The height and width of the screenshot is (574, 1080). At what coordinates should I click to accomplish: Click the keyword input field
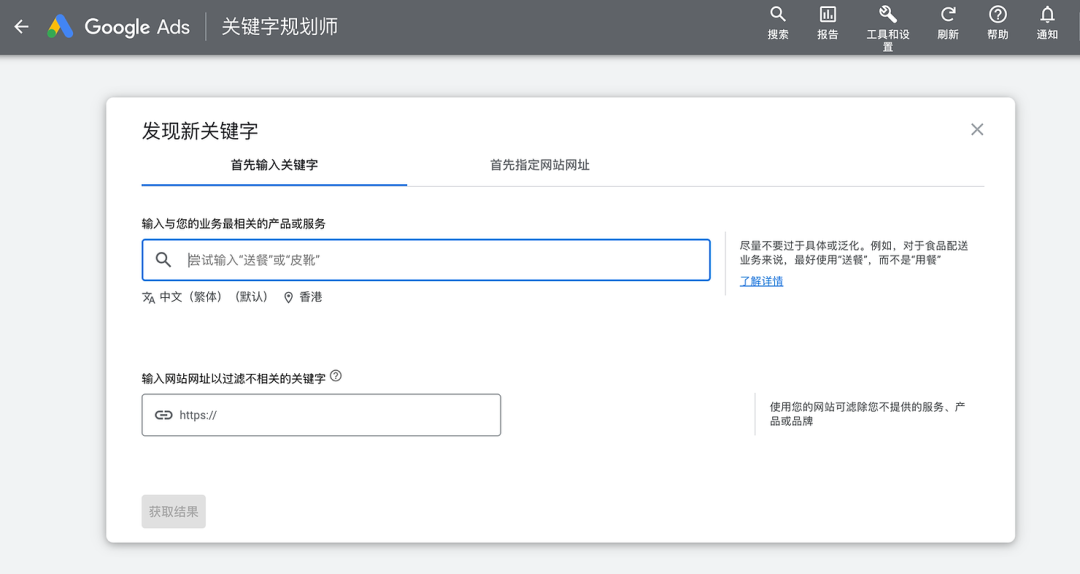tap(426, 260)
